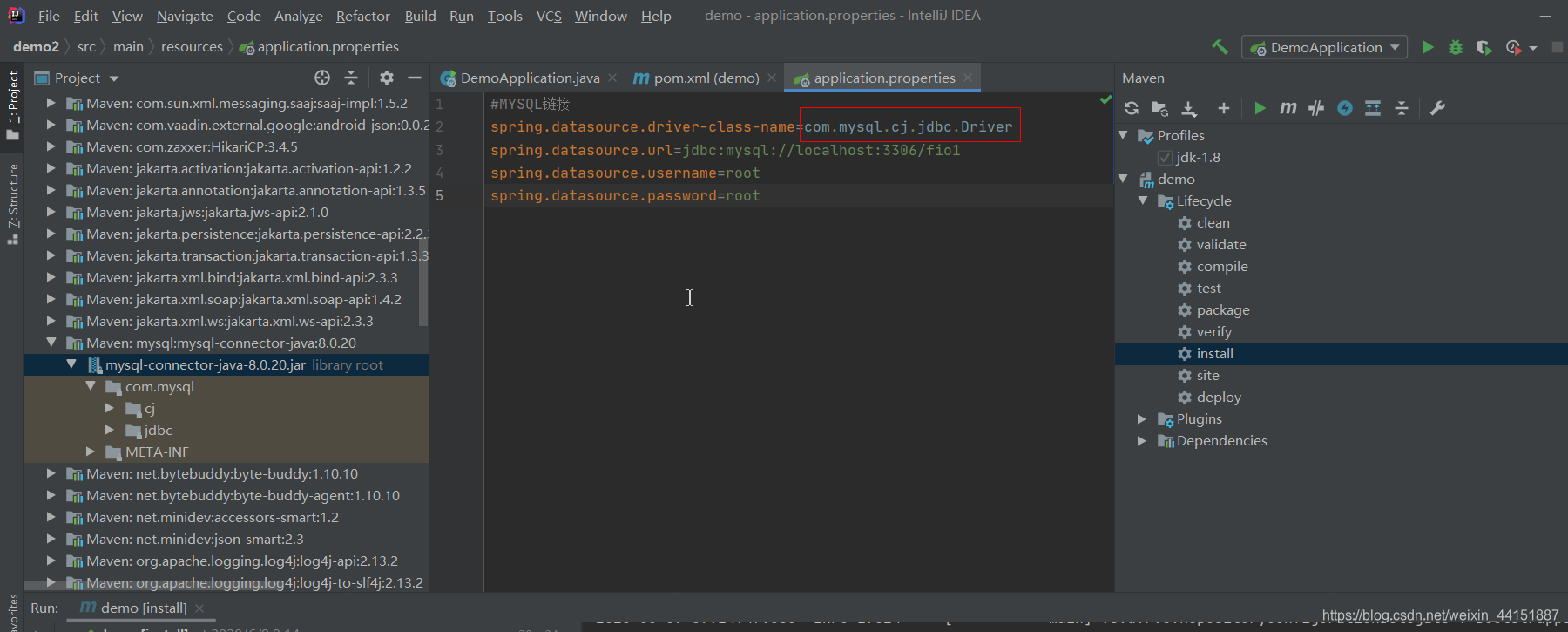The height and width of the screenshot is (632, 1568).
Task: Select the compile lifecycle goal
Action: (x=1221, y=266)
